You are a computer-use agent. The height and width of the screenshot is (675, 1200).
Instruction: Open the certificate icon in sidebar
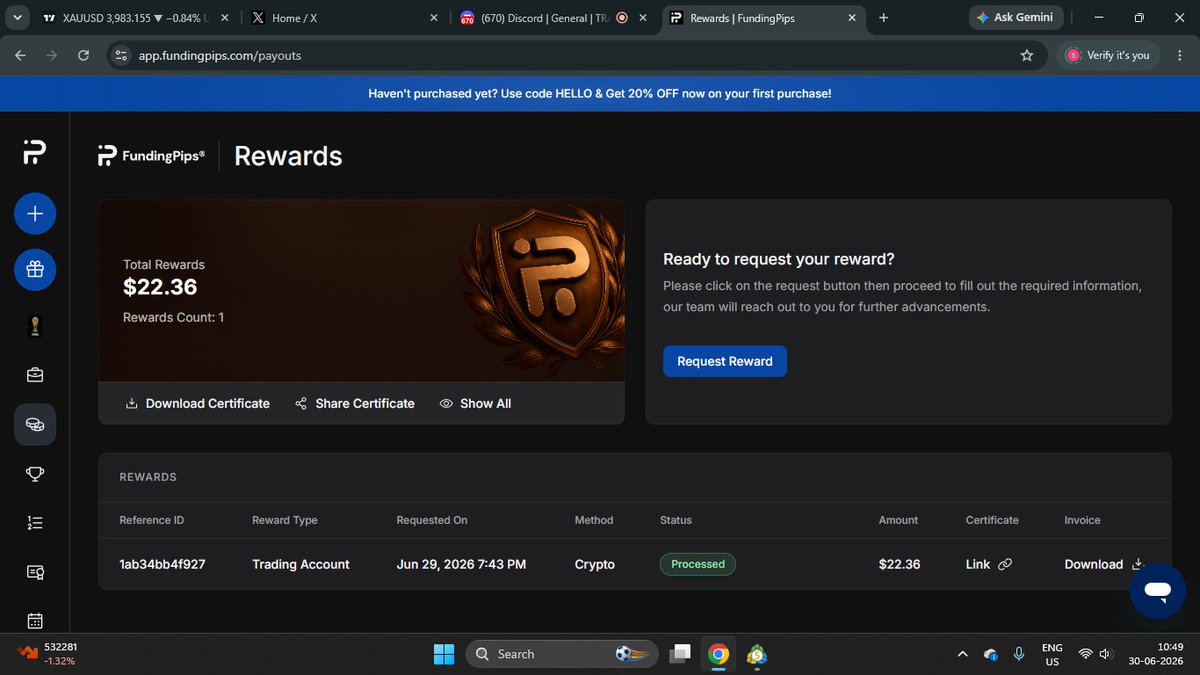click(x=35, y=572)
